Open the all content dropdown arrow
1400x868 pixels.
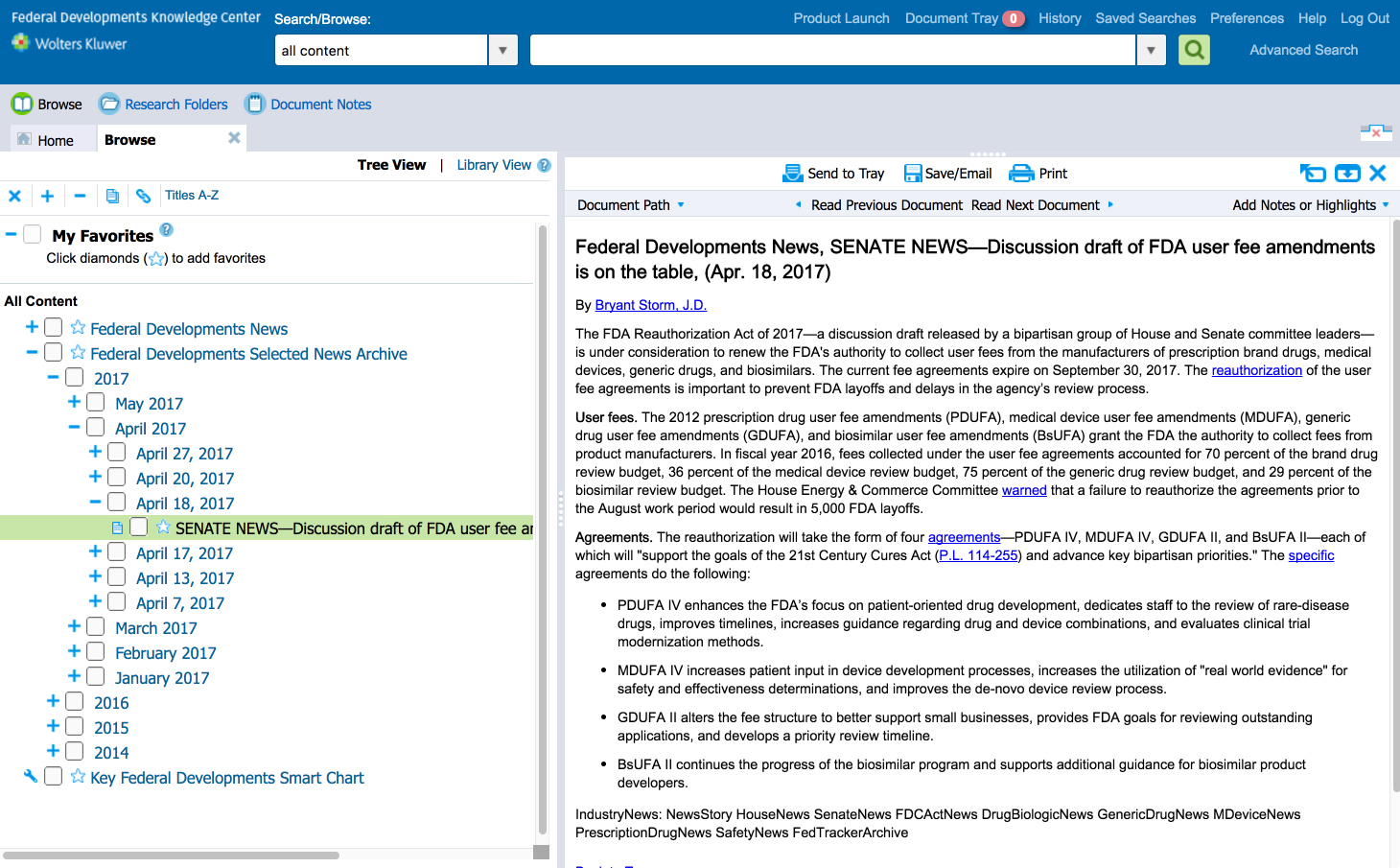click(502, 50)
